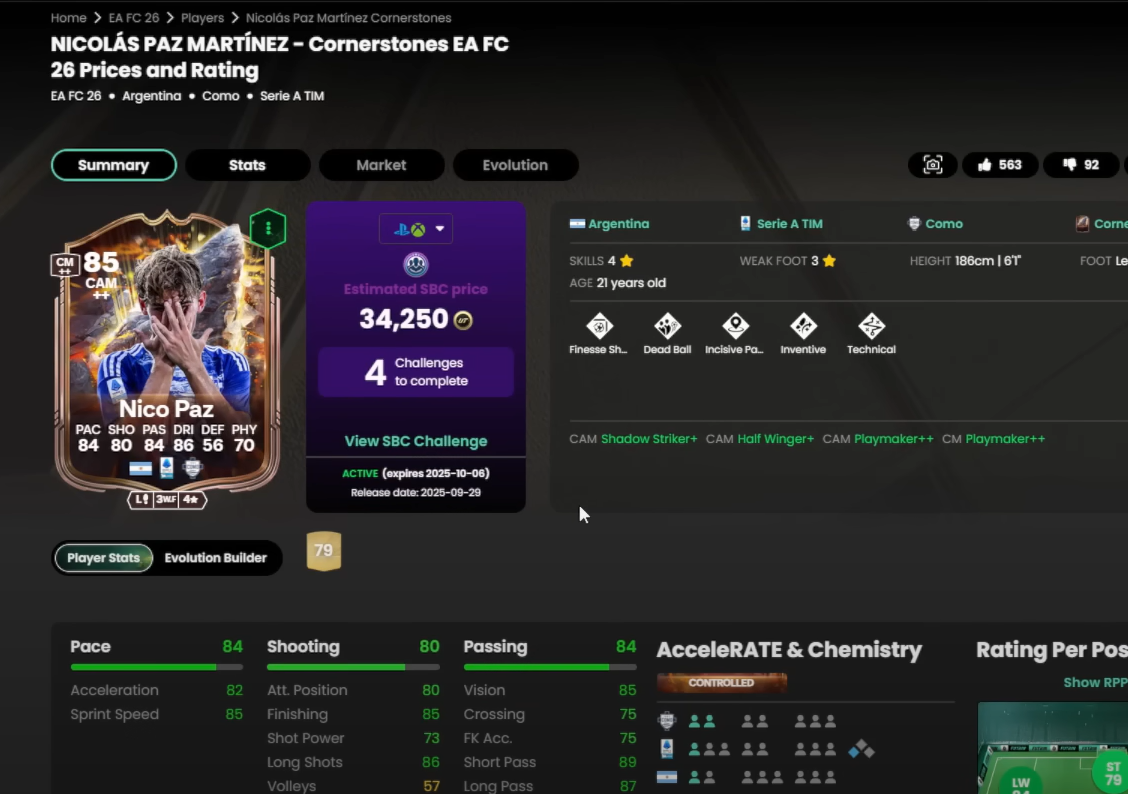Like the card with thumbs up 563
The width and height of the screenshot is (1128, 794).
tap(1000, 165)
